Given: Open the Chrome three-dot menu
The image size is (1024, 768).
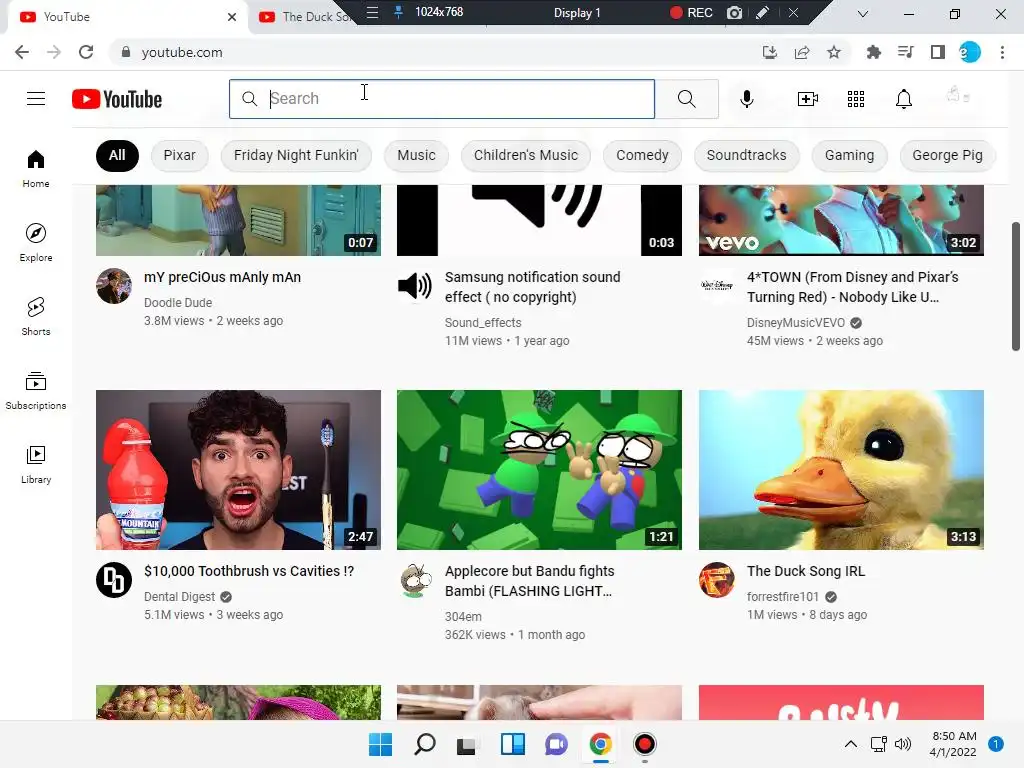Looking at the screenshot, I should tap(1002, 52).
